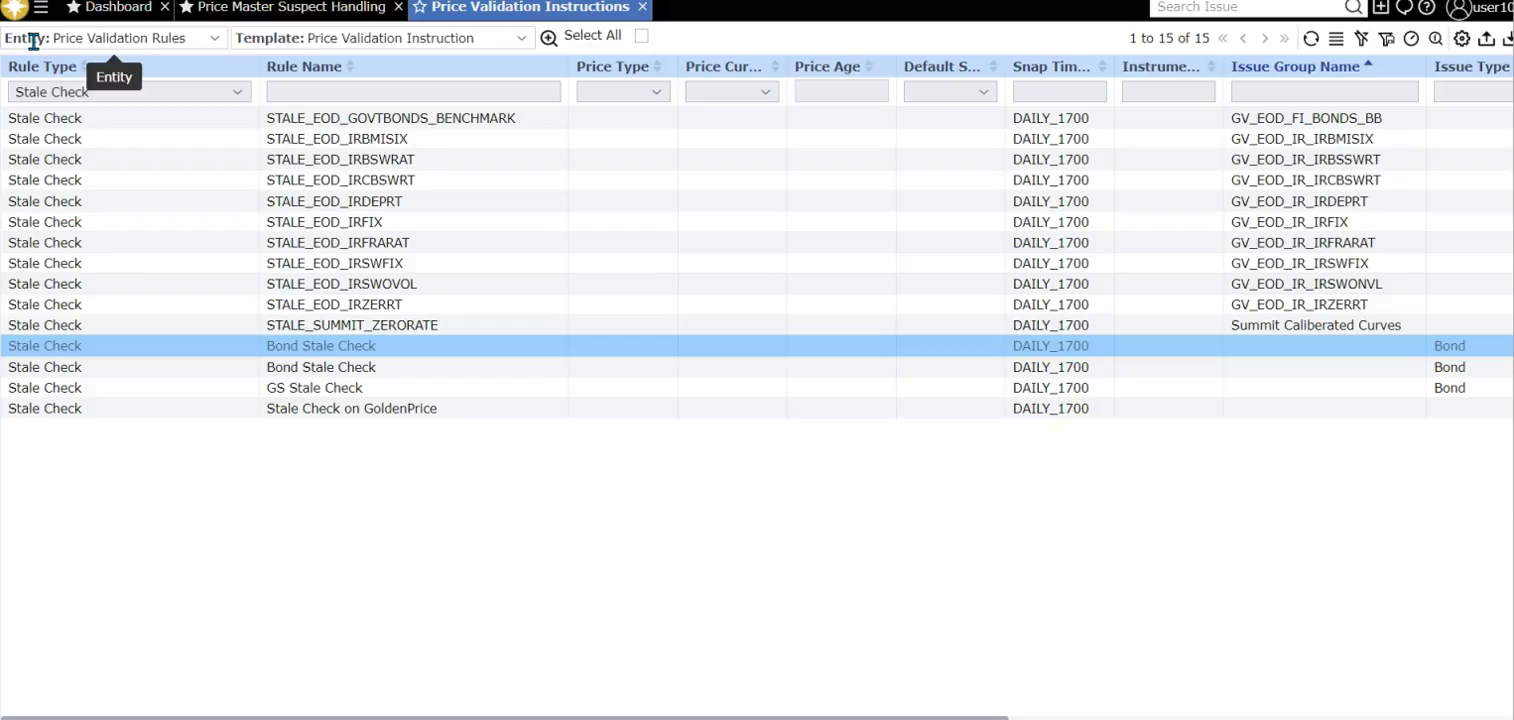Open the chat bubble icon
Viewport: 1514px width, 720px height.
pos(1404,7)
